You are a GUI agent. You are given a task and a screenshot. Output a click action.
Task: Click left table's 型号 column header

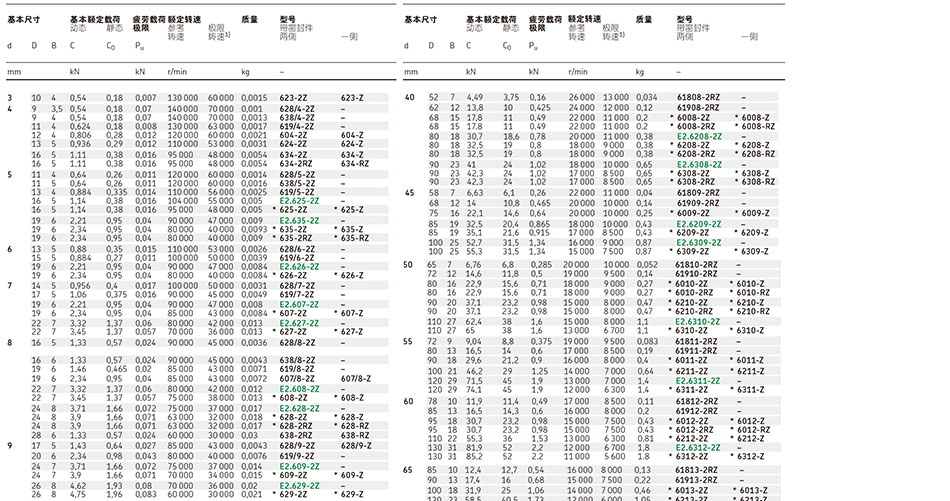click(x=289, y=19)
